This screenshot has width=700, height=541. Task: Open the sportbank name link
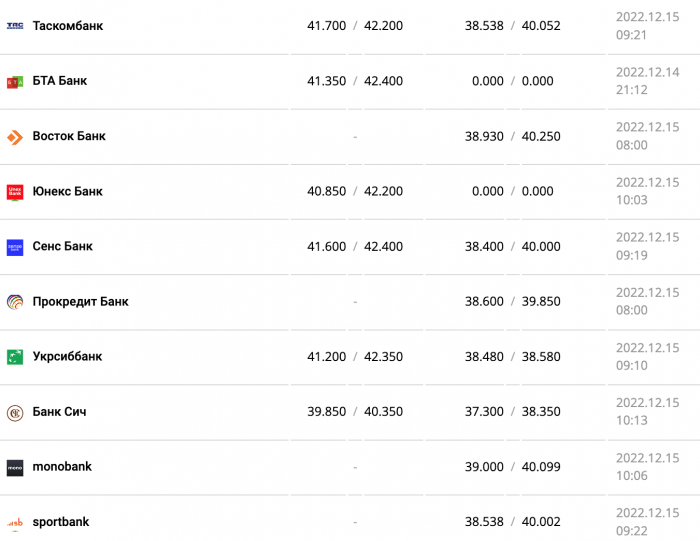[61, 521]
